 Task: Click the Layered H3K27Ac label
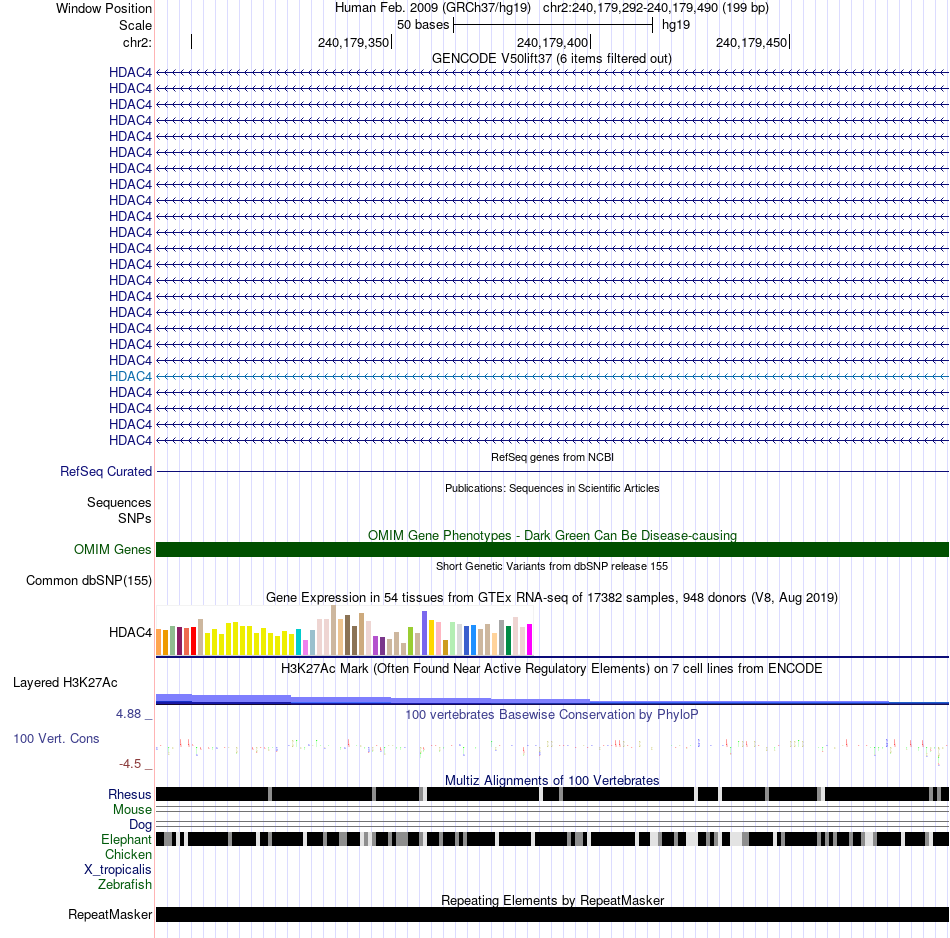65,683
